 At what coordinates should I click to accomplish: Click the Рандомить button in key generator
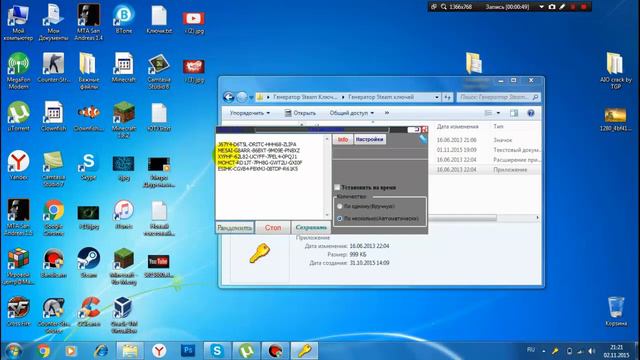click(x=235, y=227)
